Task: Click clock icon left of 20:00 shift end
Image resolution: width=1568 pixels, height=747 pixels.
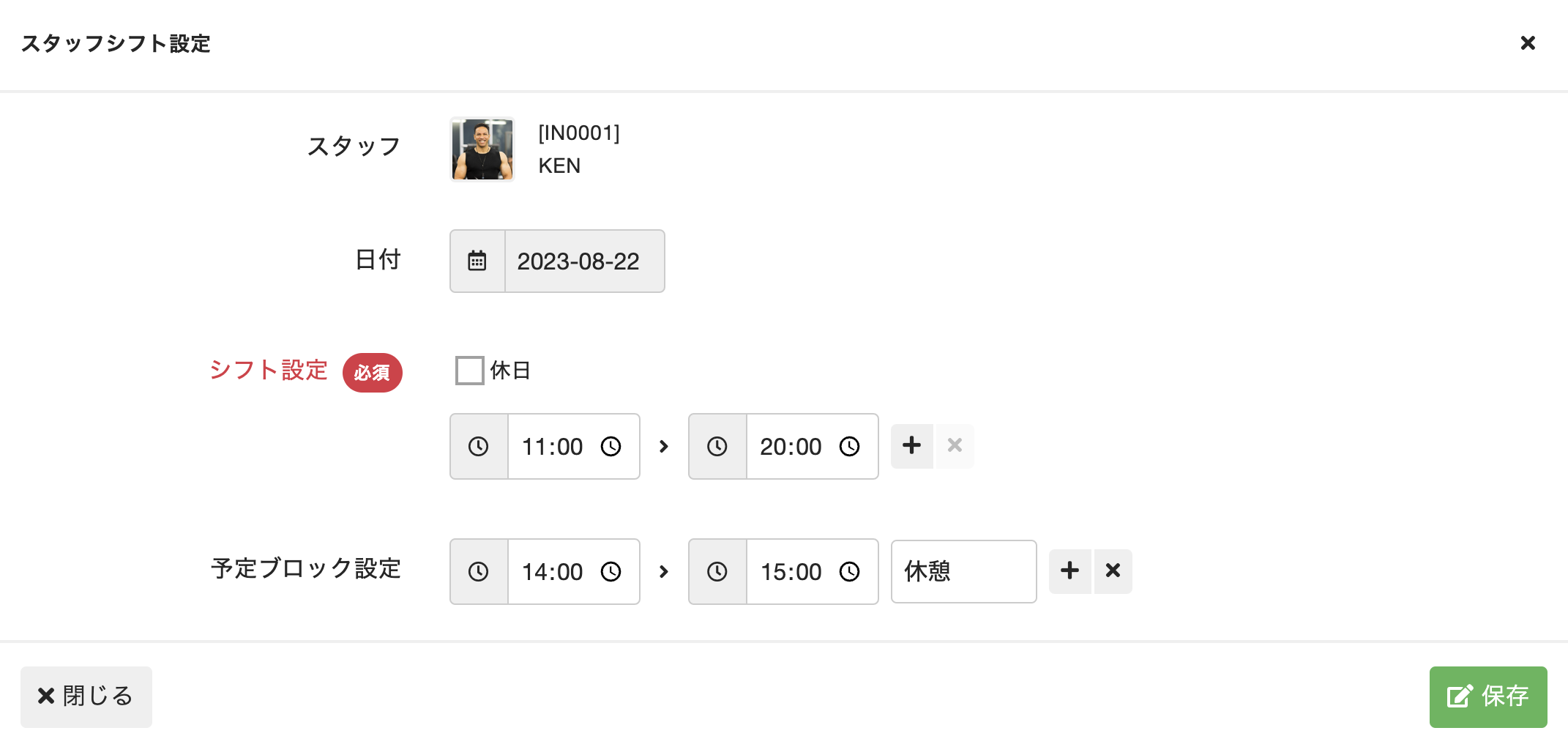Action: coord(717,446)
